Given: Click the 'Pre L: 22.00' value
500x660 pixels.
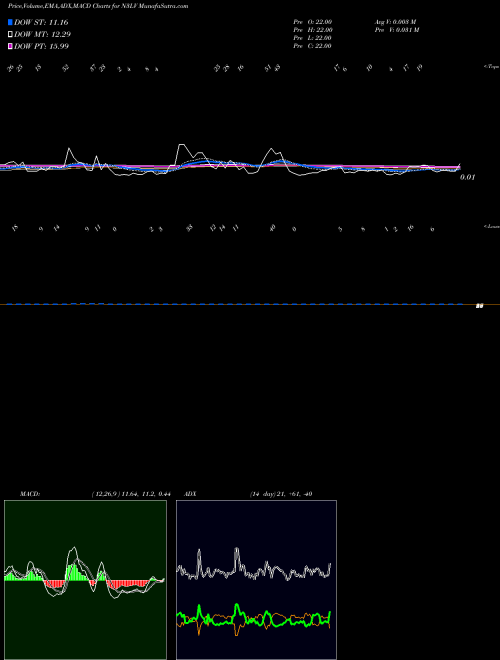Looking at the screenshot, I should pyautogui.click(x=313, y=38).
